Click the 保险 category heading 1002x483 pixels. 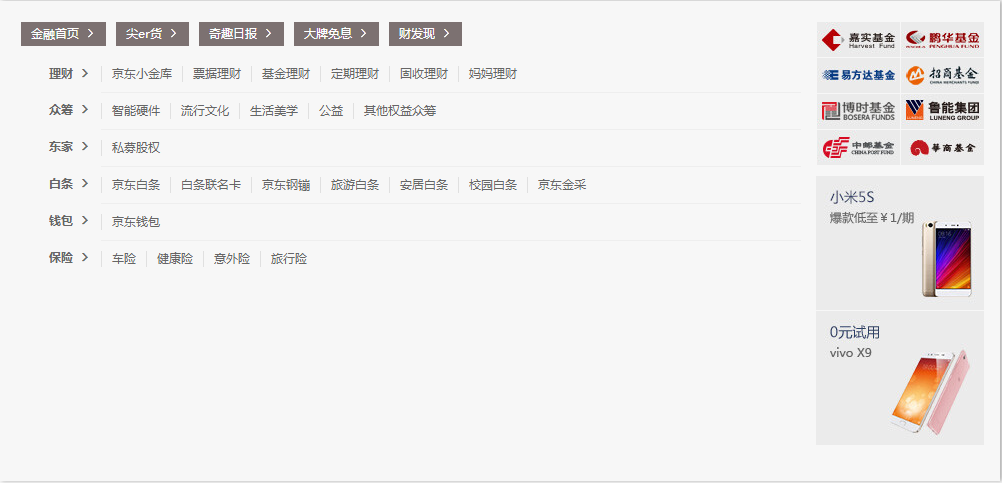[61, 258]
